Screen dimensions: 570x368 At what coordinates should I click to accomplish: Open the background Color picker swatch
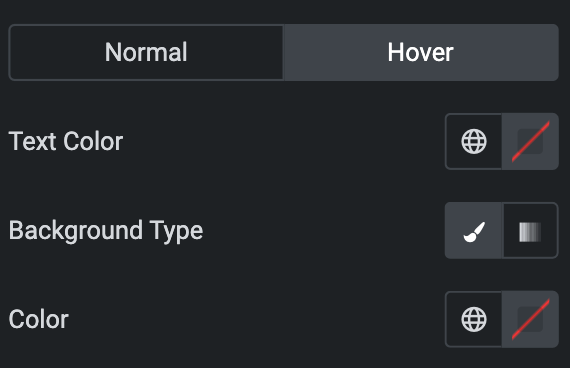pyautogui.click(x=530, y=319)
